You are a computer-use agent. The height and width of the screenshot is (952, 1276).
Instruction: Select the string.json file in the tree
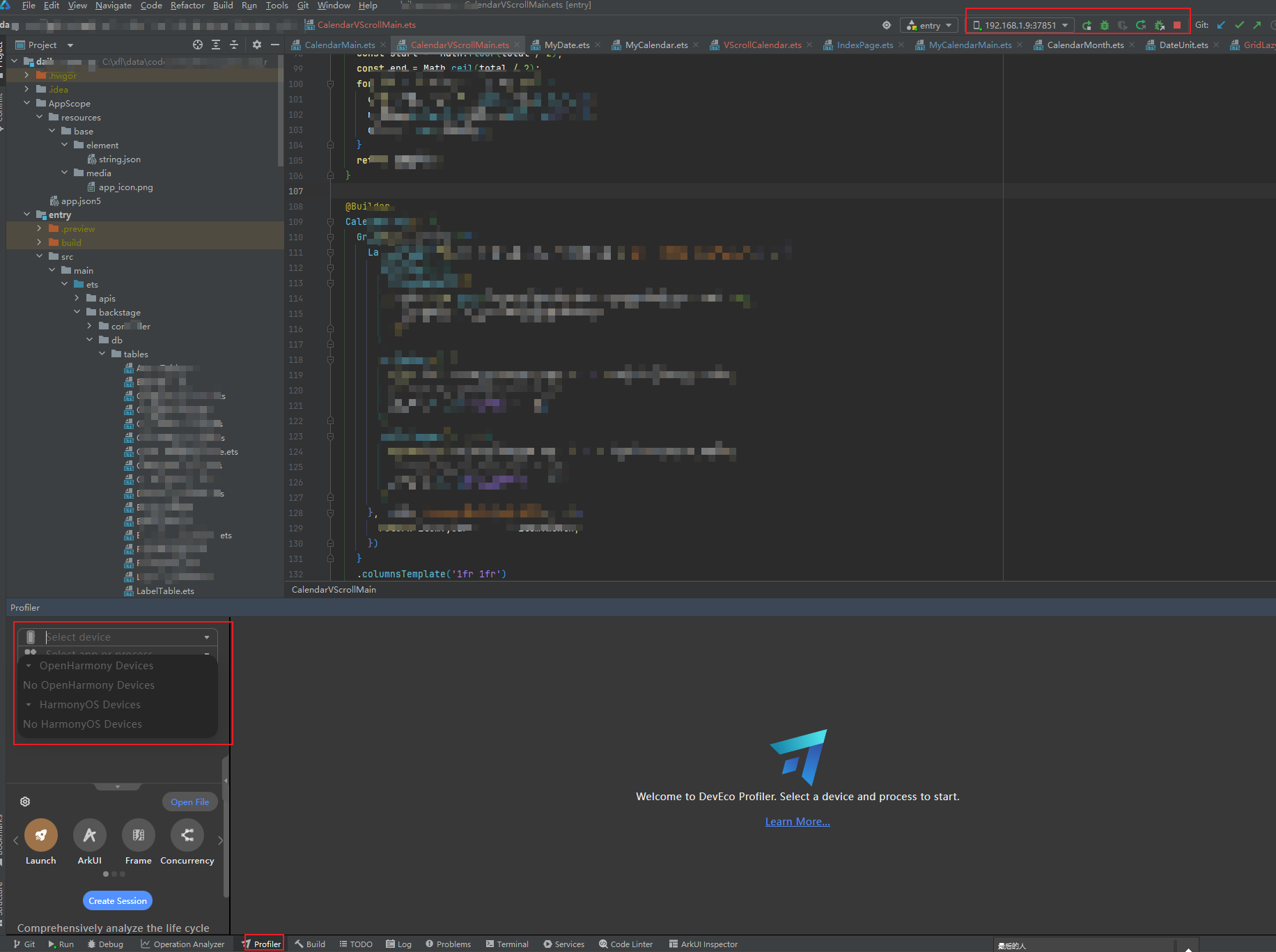[x=114, y=159]
